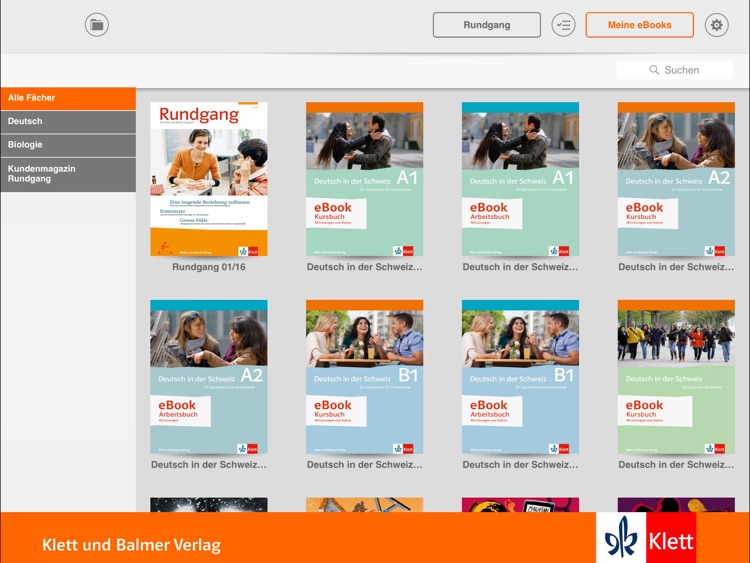
Task: Open Deutsch in der Schweiz A1 Kursbuch cover
Action: click(364, 179)
